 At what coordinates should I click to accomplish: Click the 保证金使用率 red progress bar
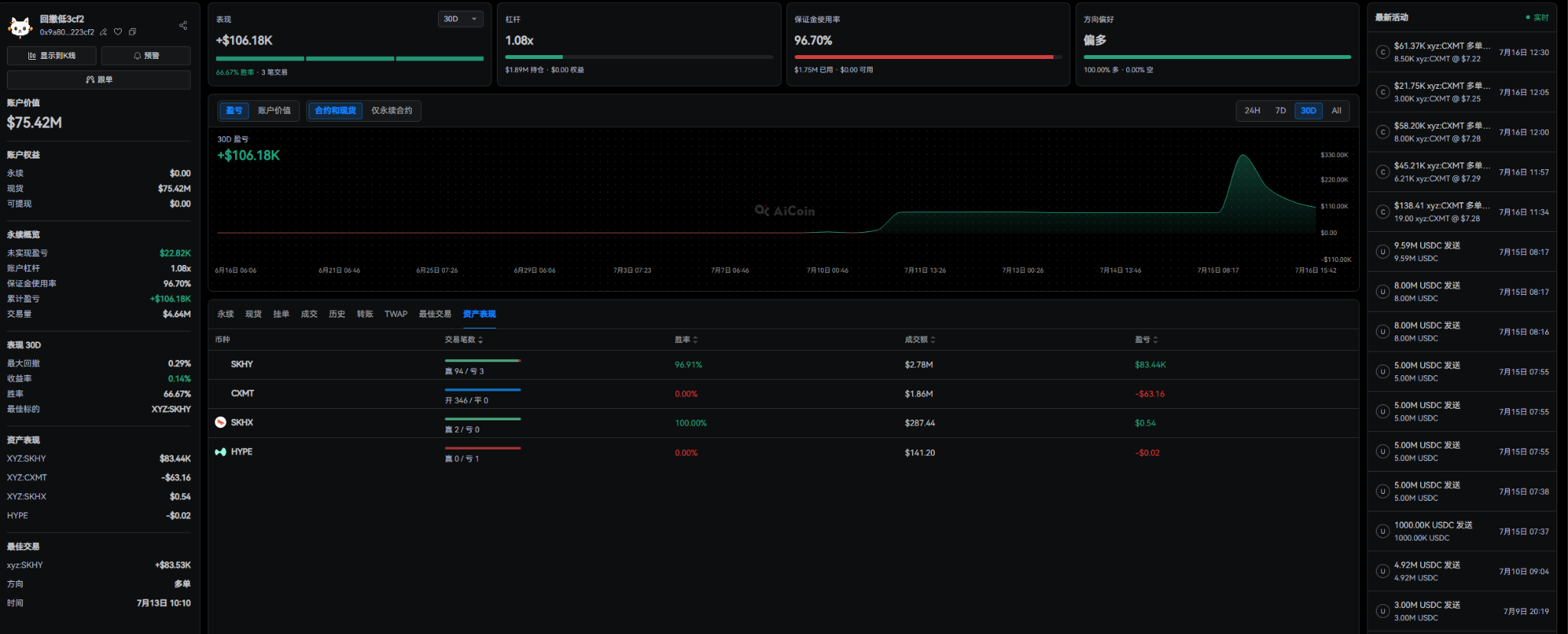928,57
